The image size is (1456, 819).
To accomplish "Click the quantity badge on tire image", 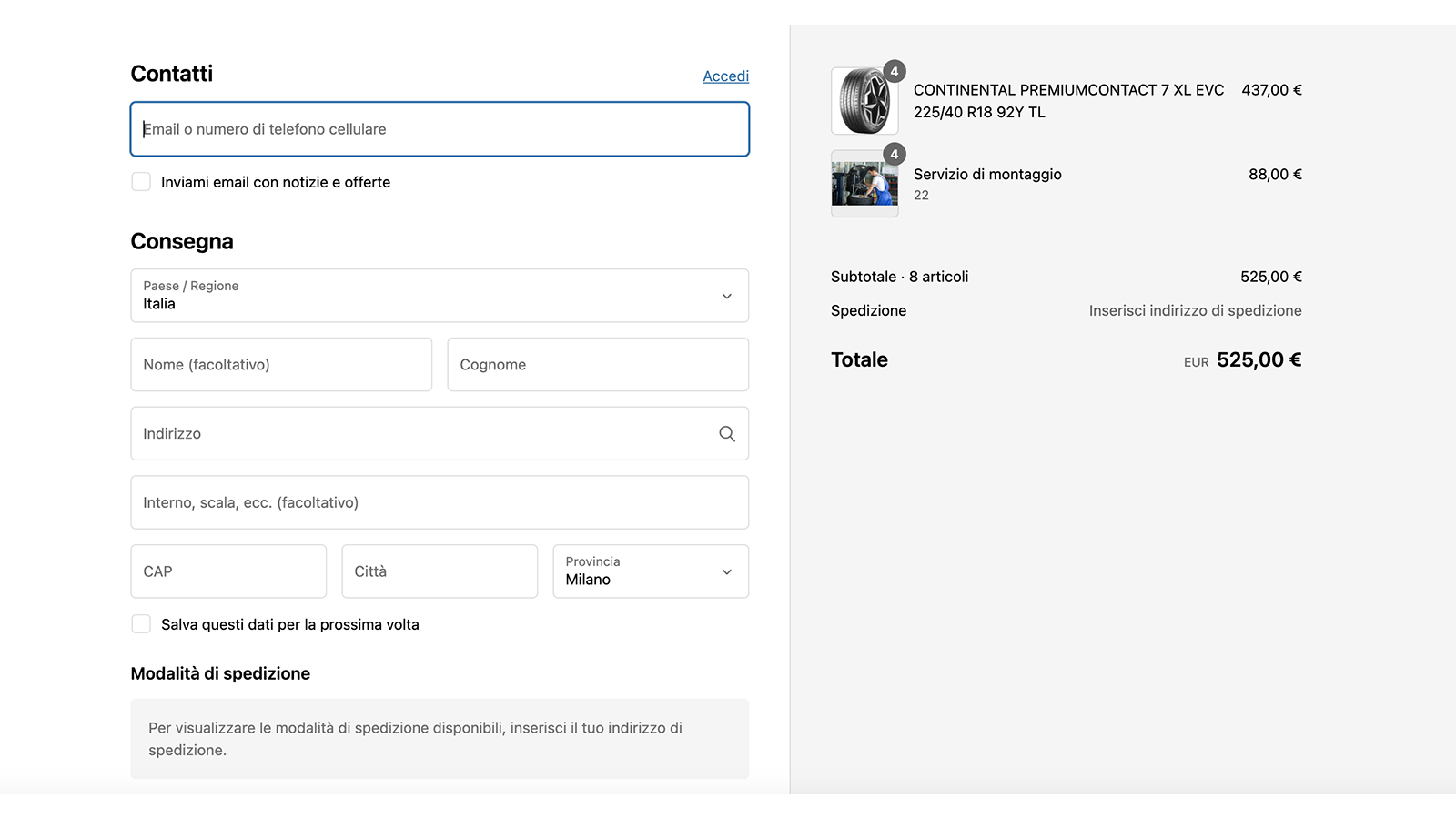I will 895,72.
